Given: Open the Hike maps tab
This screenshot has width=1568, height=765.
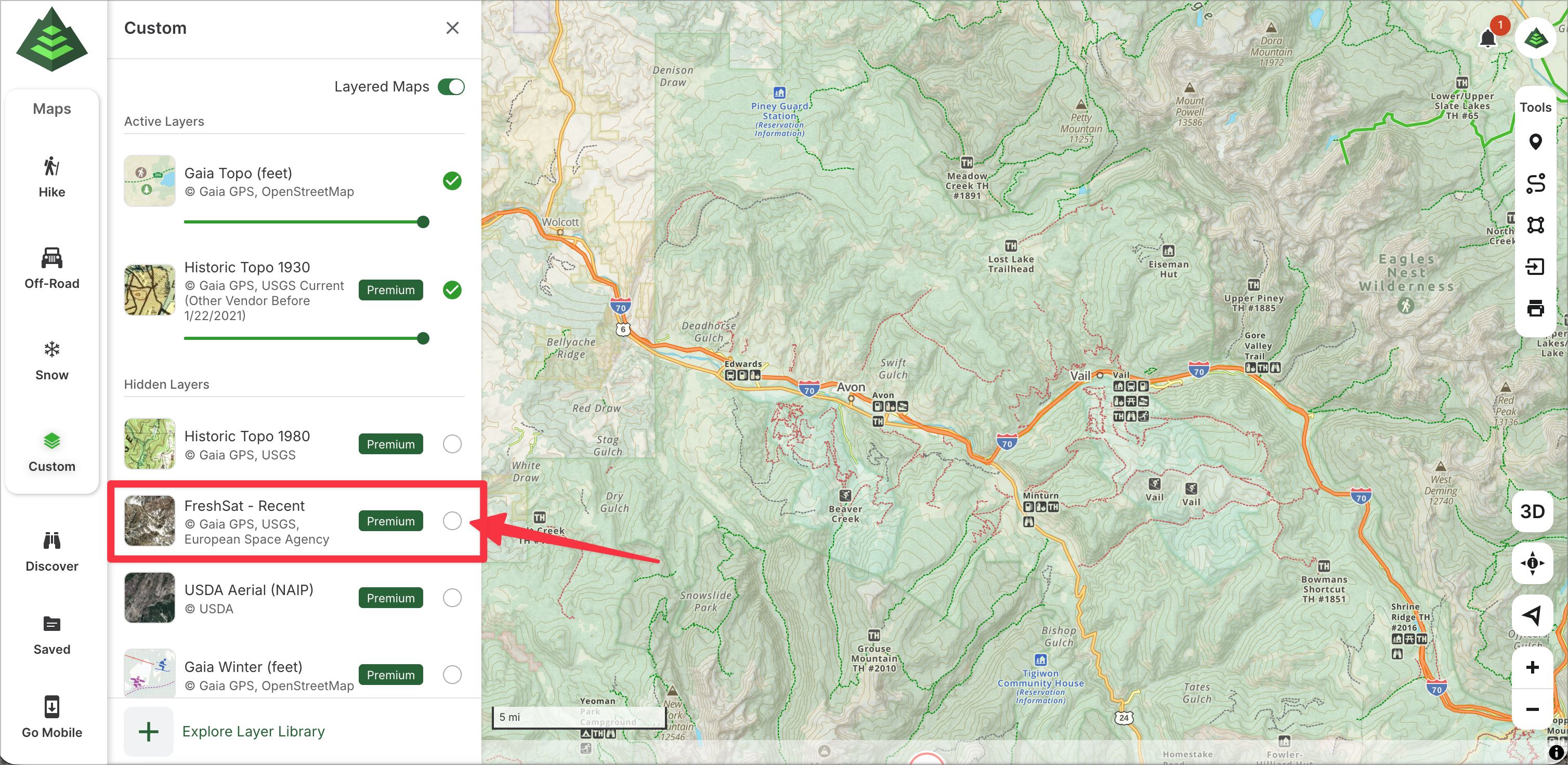Looking at the screenshot, I should (x=52, y=177).
